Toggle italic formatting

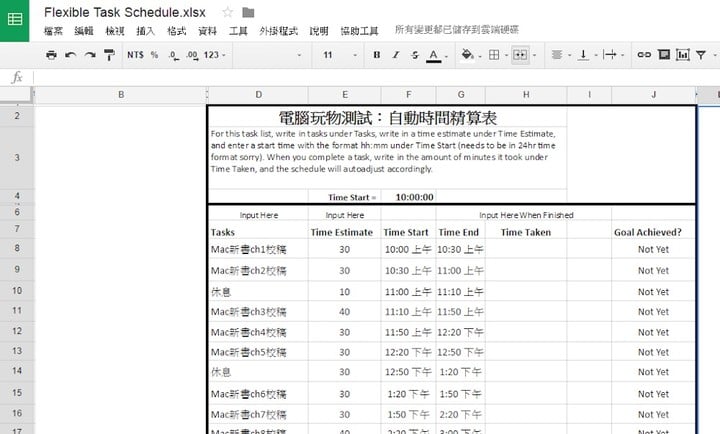click(x=396, y=55)
